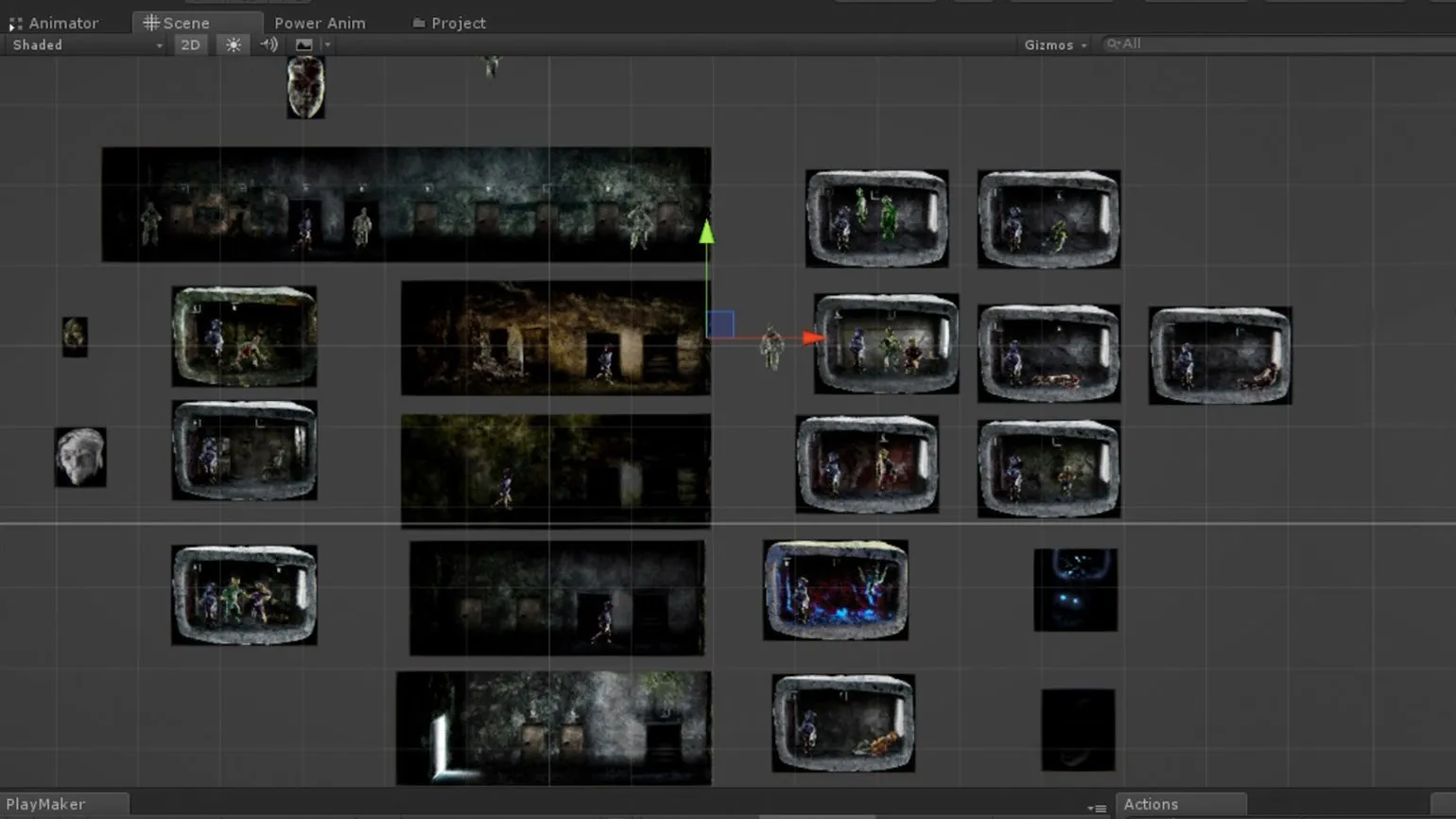This screenshot has height=819, width=1456.
Task: Switch to the Power Anim tab
Action: (320, 23)
